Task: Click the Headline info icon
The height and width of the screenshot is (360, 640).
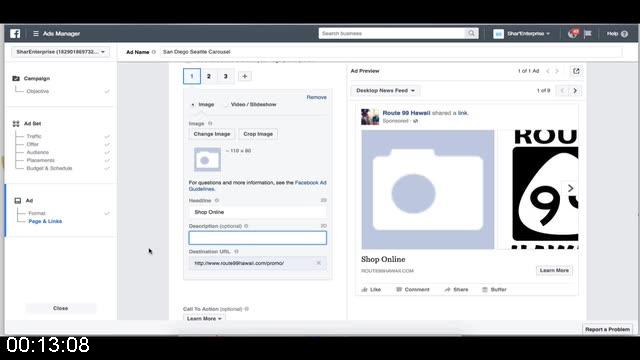Action: (217, 200)
